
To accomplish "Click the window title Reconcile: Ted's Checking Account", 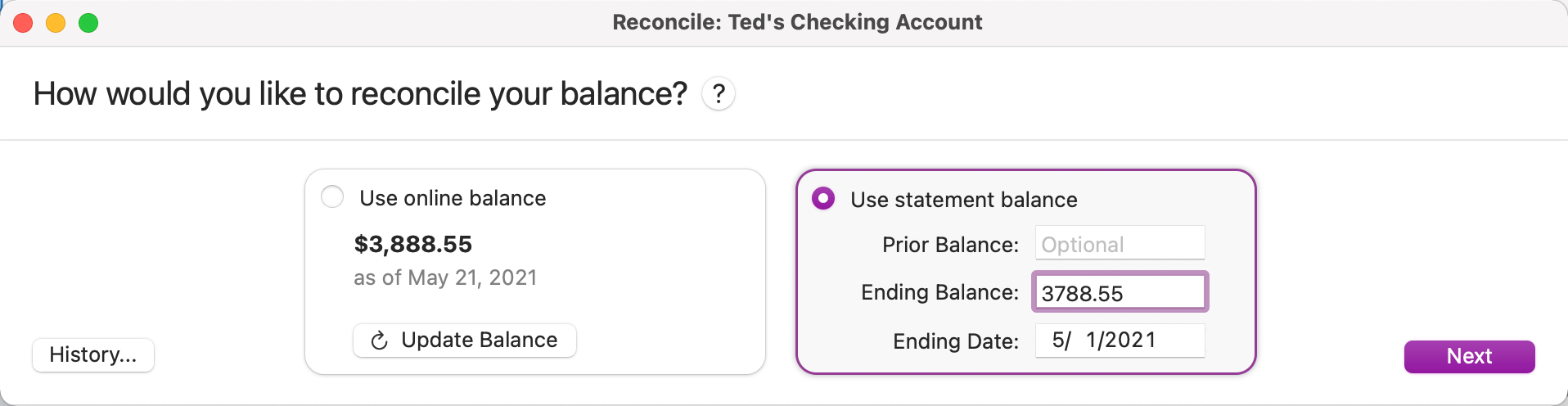I will pyautogui.click(x=797, y=22).
